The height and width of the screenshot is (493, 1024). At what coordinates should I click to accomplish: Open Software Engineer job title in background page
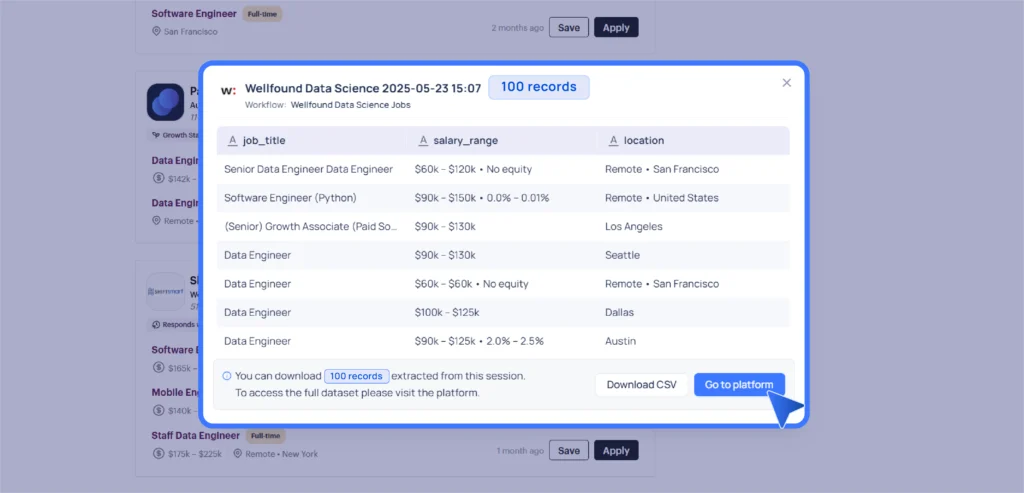[x=194, y=13]
